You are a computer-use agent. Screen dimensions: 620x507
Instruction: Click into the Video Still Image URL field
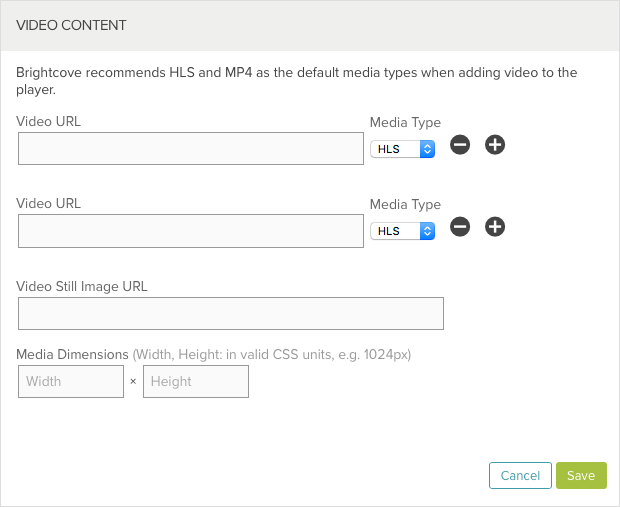click(231, 313)
